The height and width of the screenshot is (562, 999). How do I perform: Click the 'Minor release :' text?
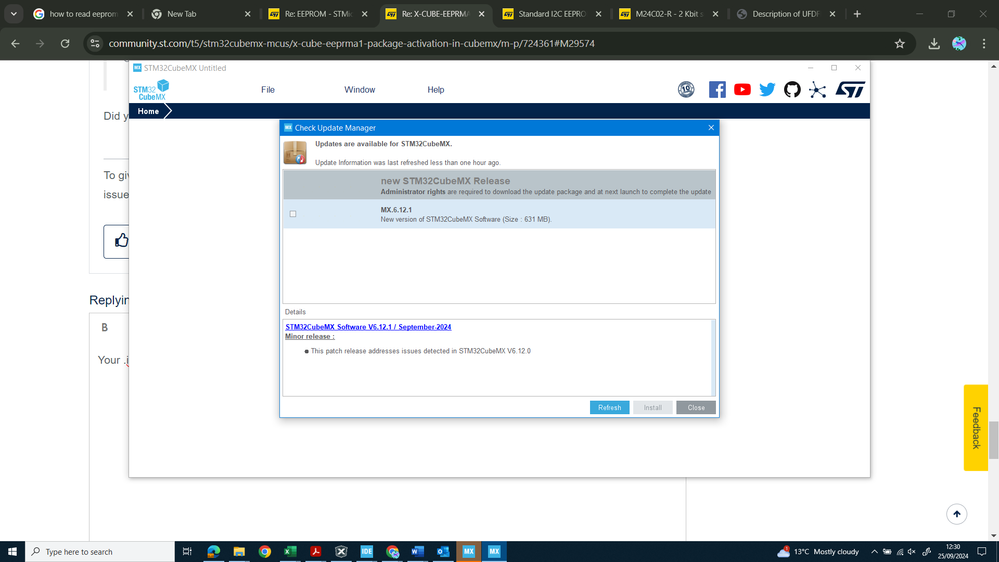(x=310, y=336)
